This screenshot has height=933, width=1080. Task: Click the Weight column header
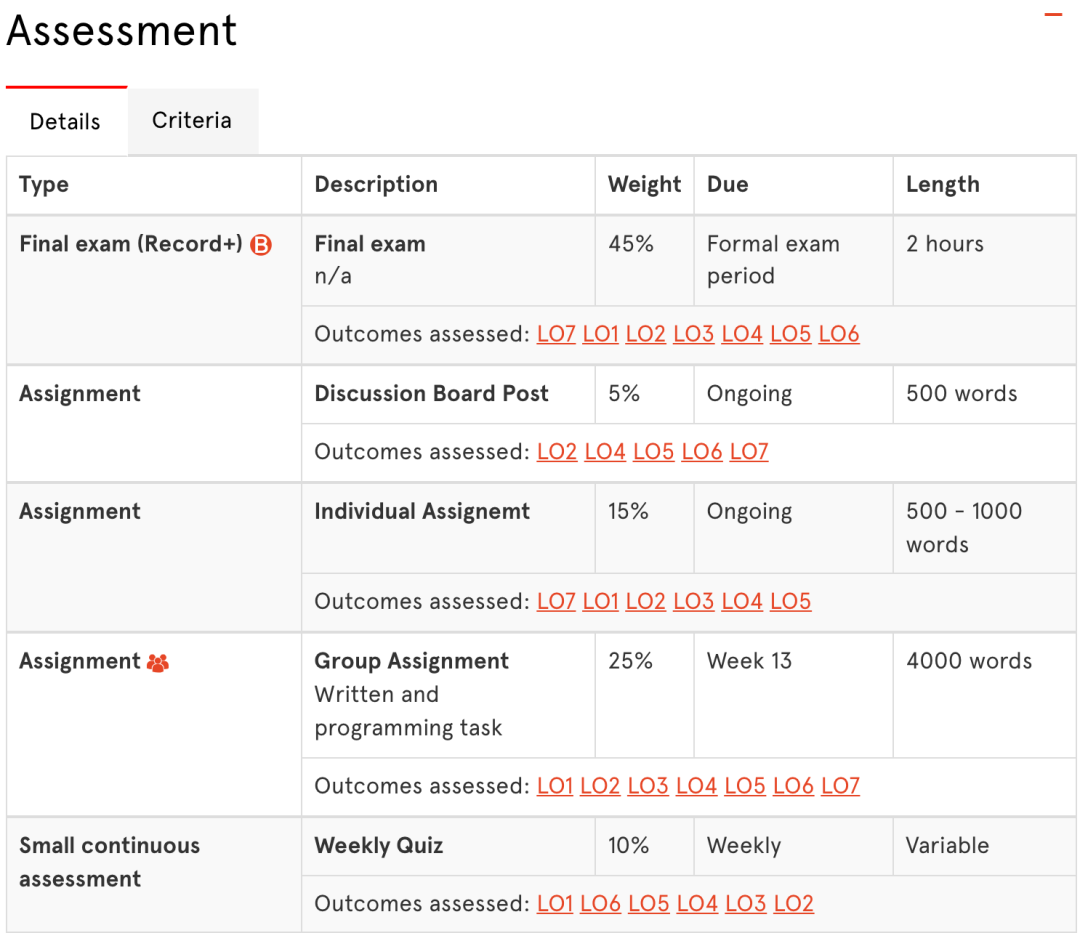[x=644, y=185]
